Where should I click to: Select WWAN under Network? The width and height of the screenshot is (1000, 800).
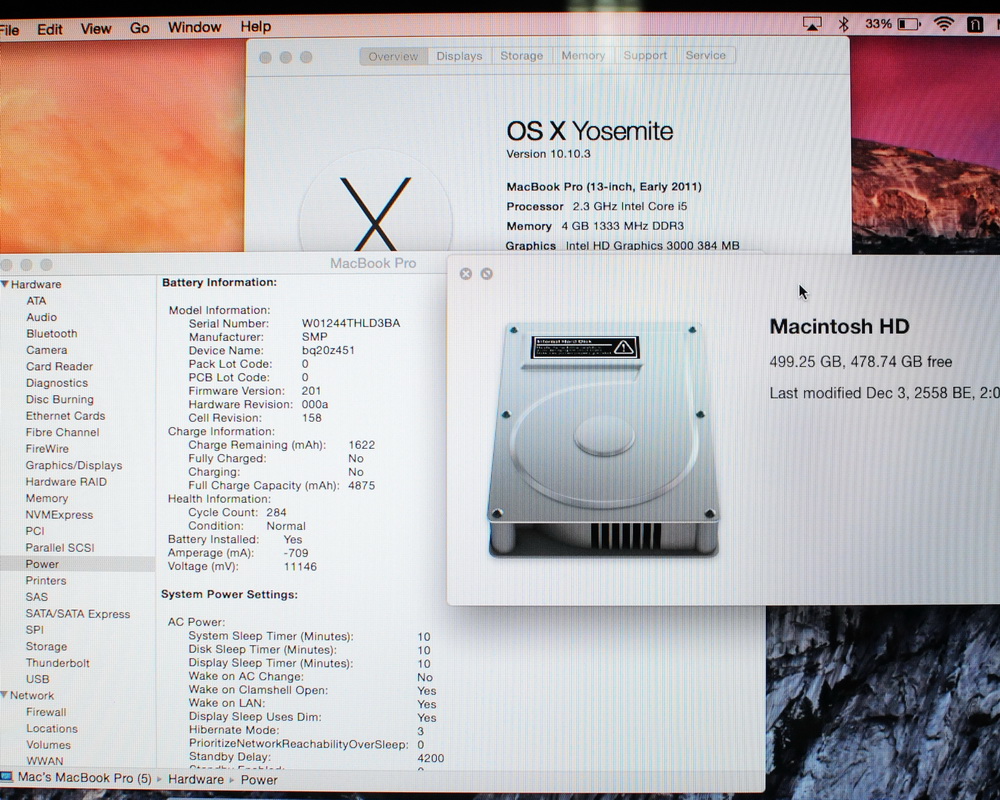point(45,761)
